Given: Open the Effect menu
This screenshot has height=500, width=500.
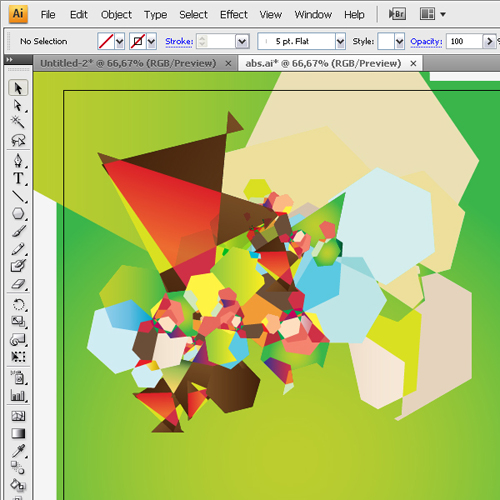Looking at the screenshot, I should [x=234, y=15].
